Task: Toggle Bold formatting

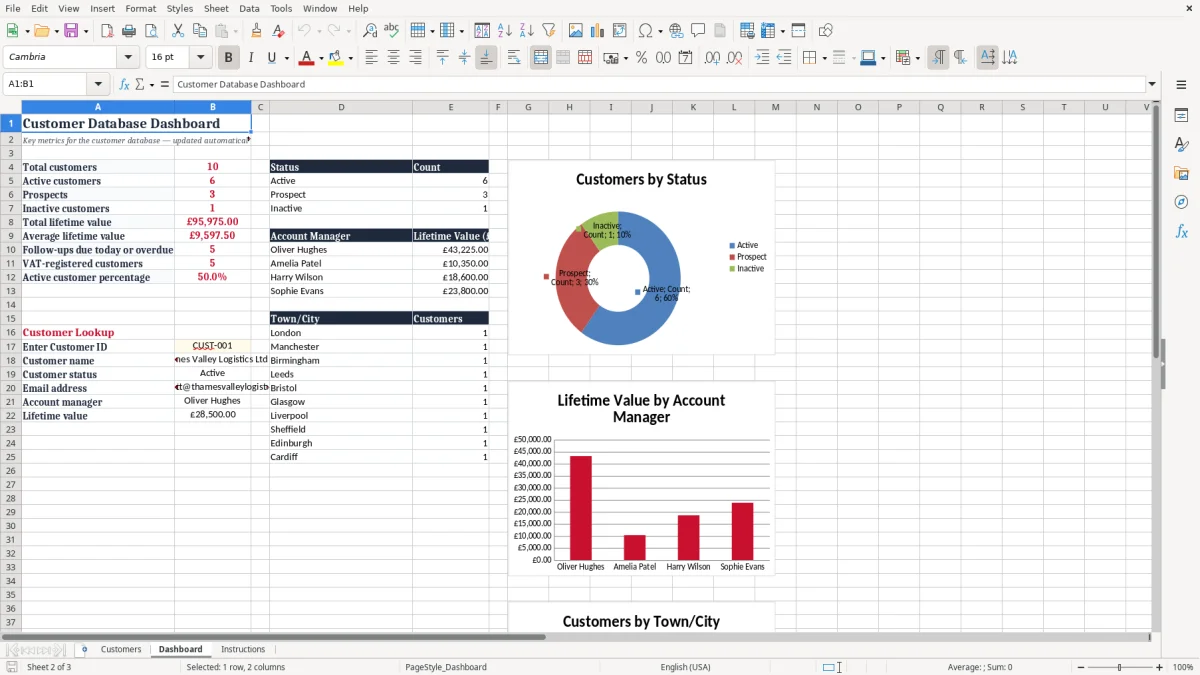Action: pos(229,58)
